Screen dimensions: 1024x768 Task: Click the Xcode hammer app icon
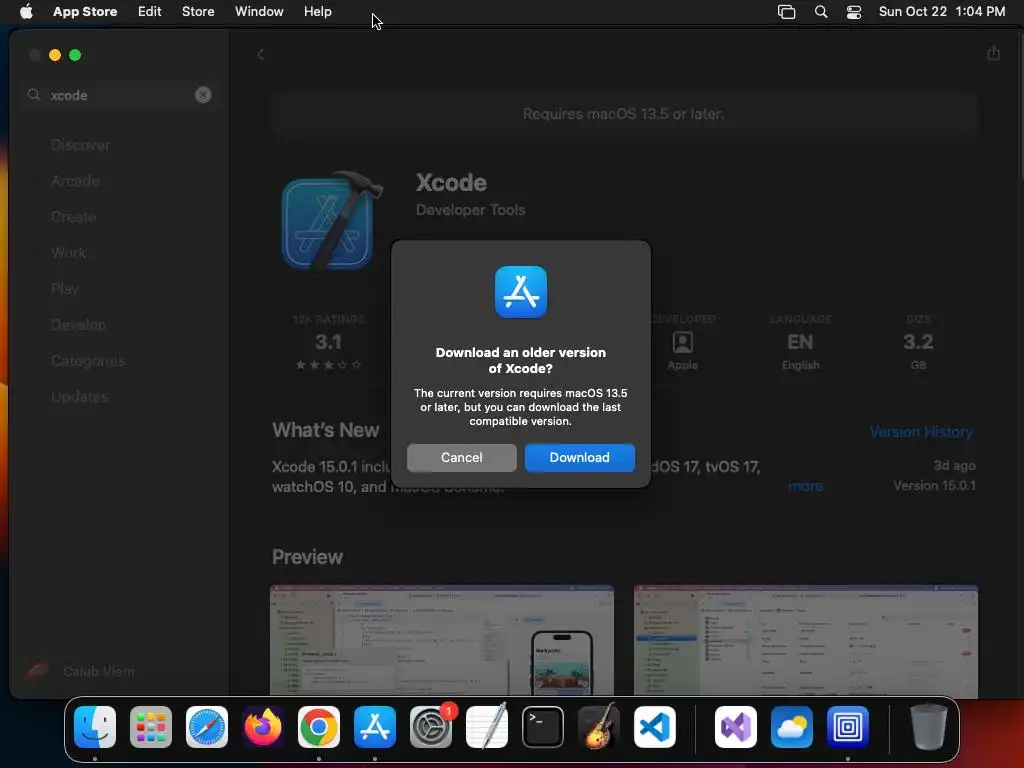(x=331, y=221)
